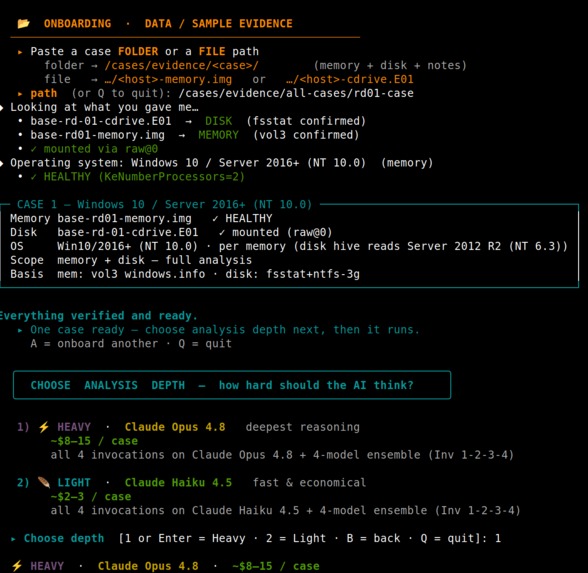Click the 'CHOOSE ANALYSIS DEPTH' banner
The image size is (588, 573).
pyautogui.click(x=232, y=385)
